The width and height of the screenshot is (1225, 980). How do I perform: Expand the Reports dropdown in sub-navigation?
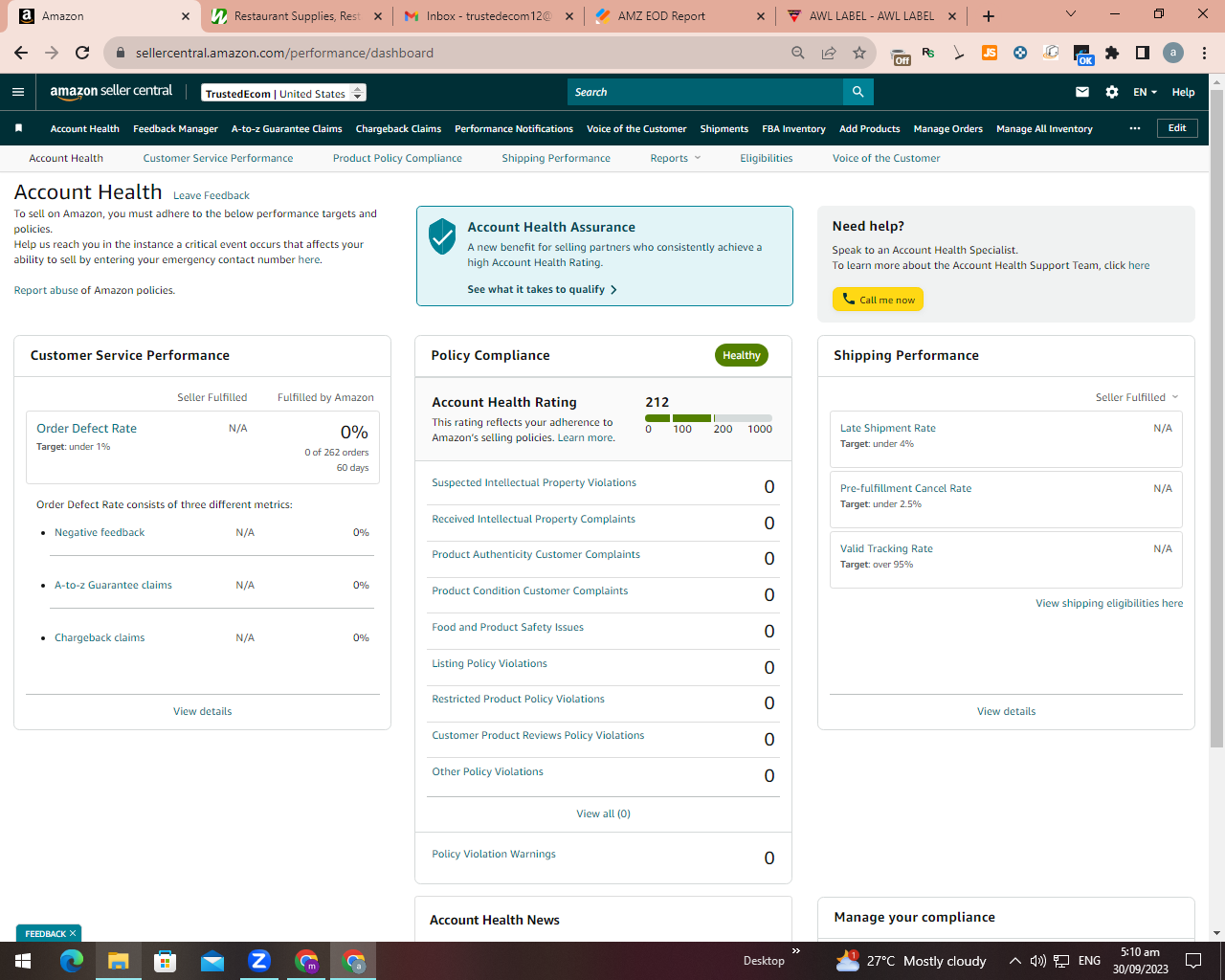coord(676,158)
